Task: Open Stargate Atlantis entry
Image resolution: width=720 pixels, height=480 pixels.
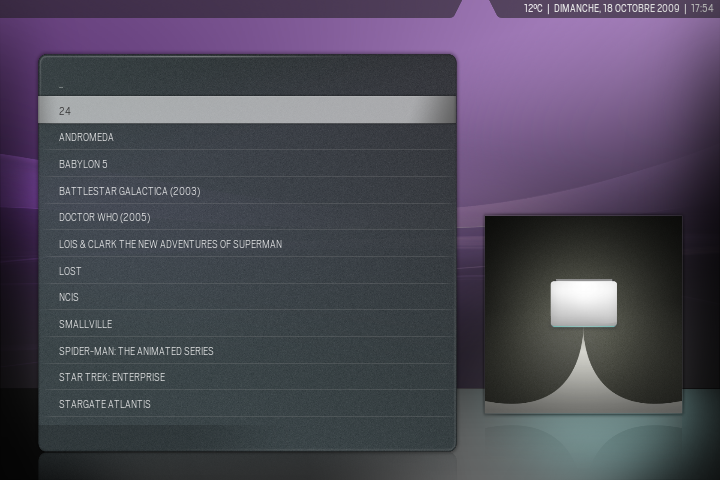Action: tap(247, 404)
